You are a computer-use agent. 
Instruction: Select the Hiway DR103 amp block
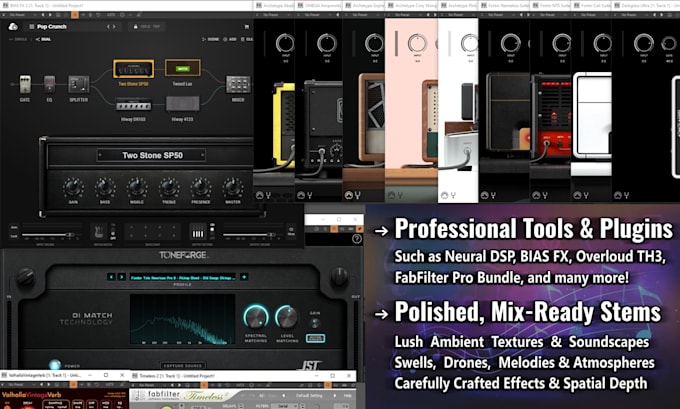pos(134,105)
